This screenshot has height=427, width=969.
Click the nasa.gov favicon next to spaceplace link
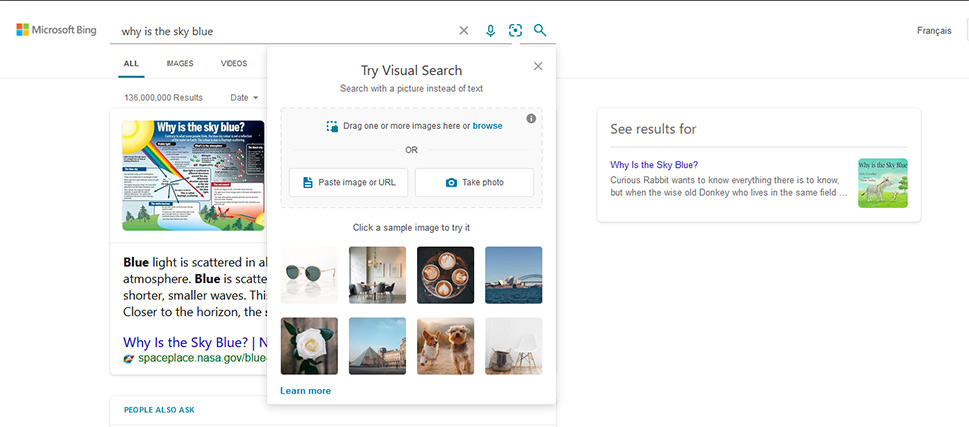click(x=128, y=359)
